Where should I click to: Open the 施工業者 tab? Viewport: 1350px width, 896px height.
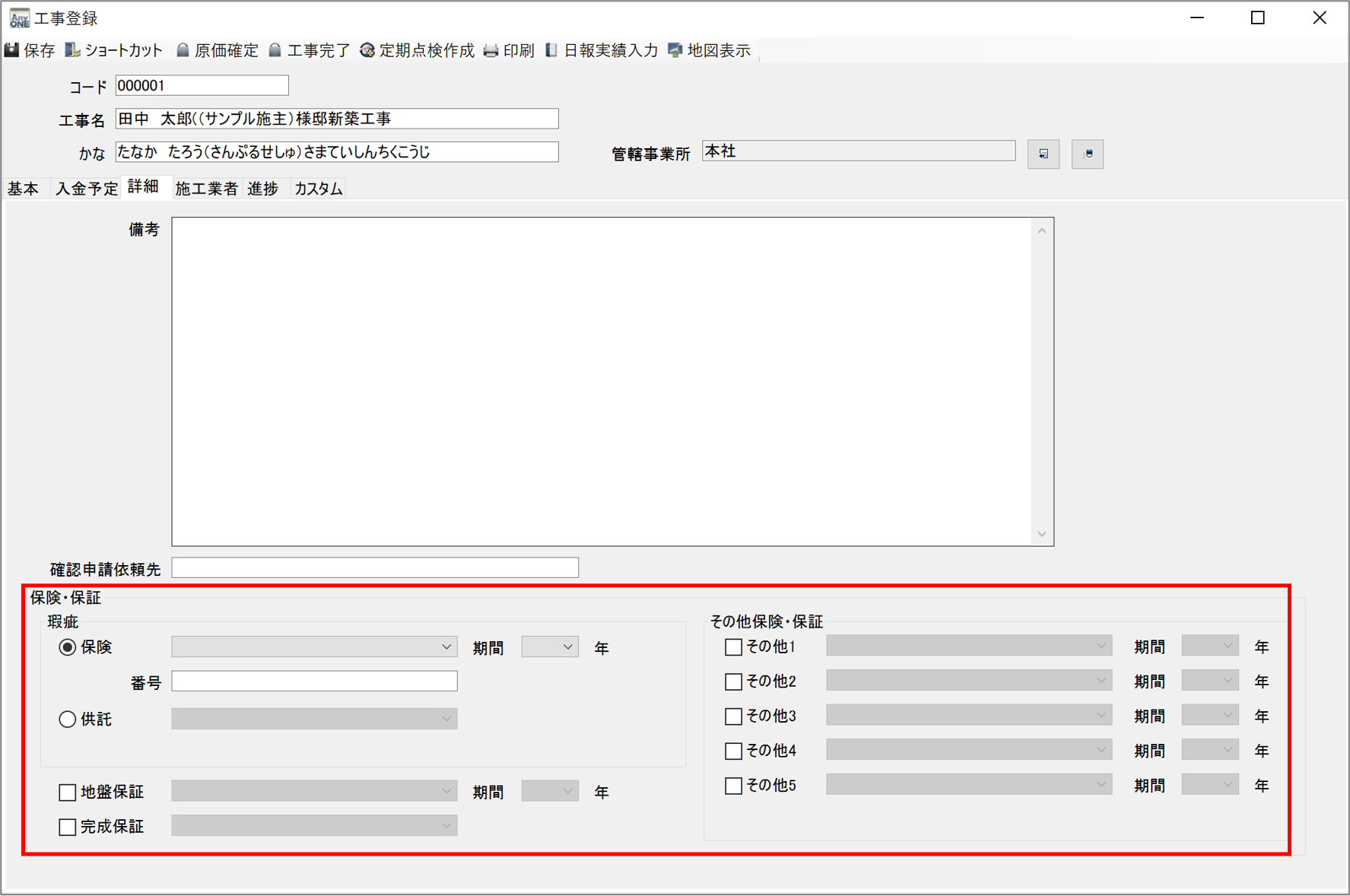[206, 189]
